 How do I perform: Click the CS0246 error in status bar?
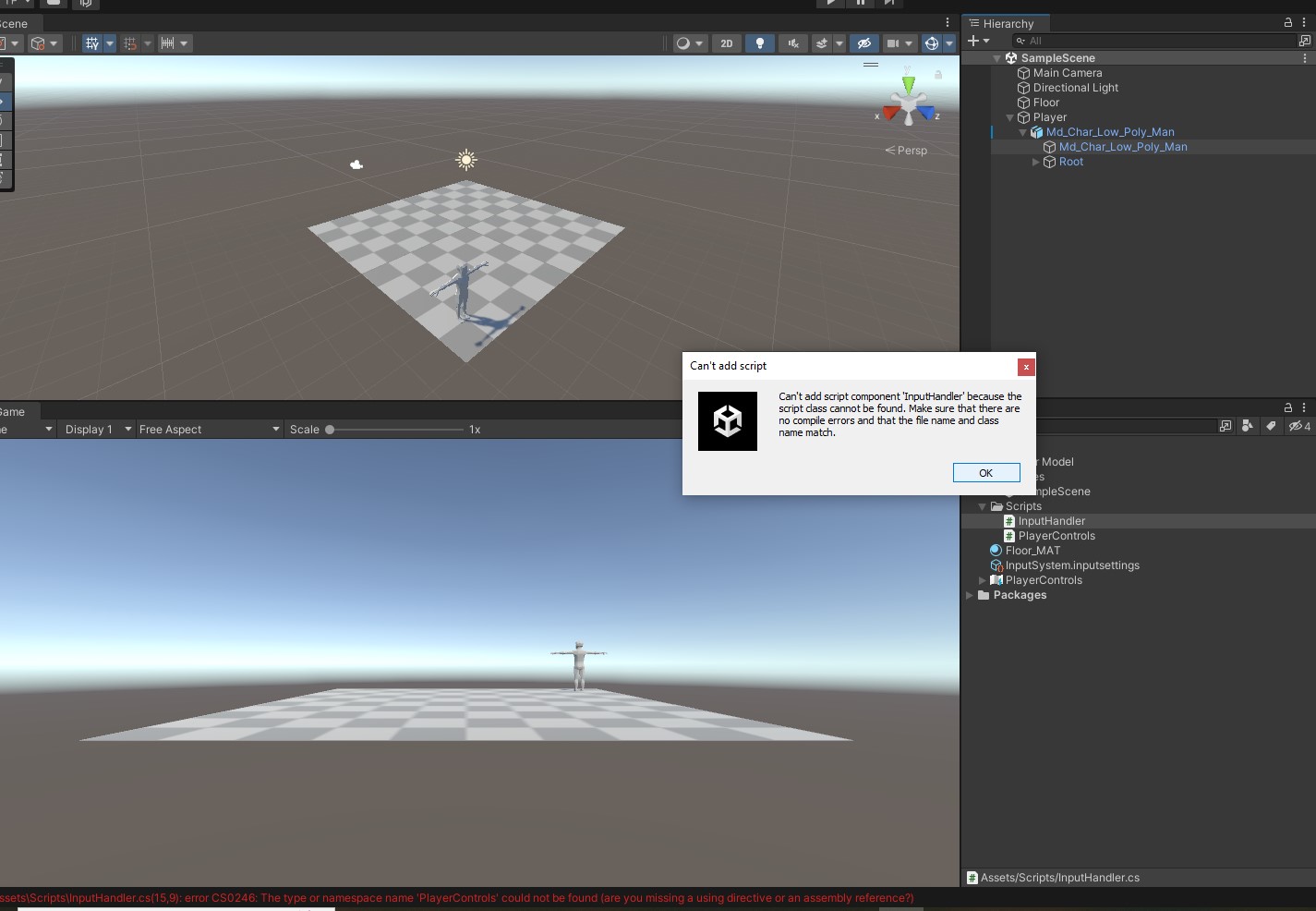click(457, 898)
